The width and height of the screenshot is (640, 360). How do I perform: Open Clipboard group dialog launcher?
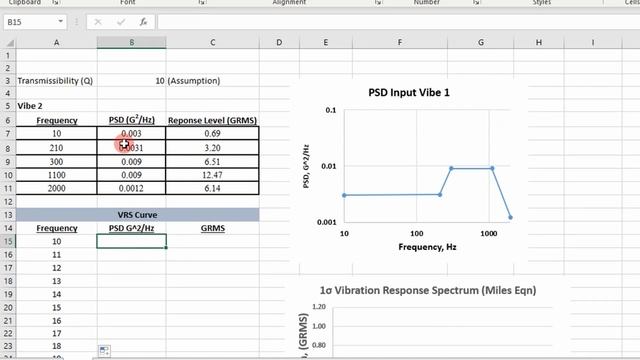point(56,2)
